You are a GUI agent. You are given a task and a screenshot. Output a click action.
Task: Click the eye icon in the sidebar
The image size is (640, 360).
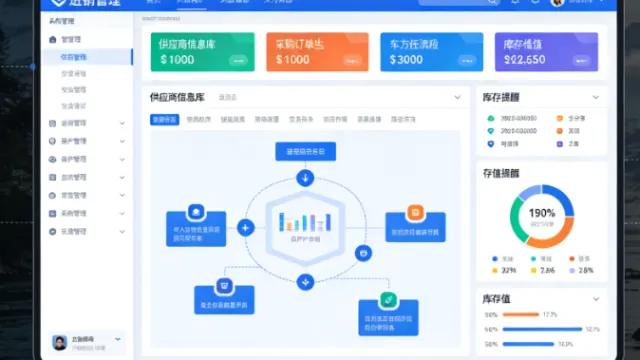[x=52, y=159]
